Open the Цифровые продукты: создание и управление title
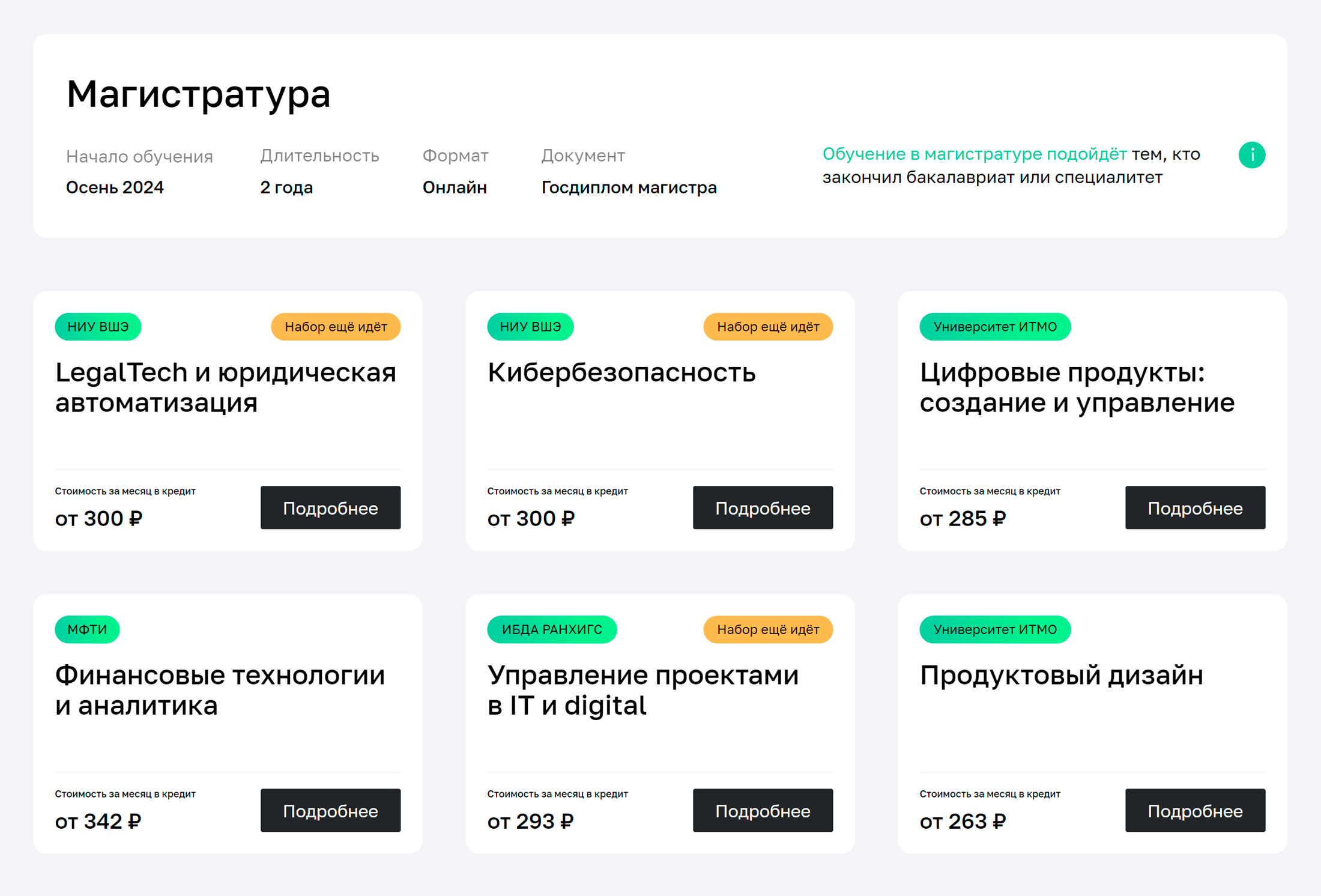The width and height of the screenshot is (1321, 896). coord(1077,387)
